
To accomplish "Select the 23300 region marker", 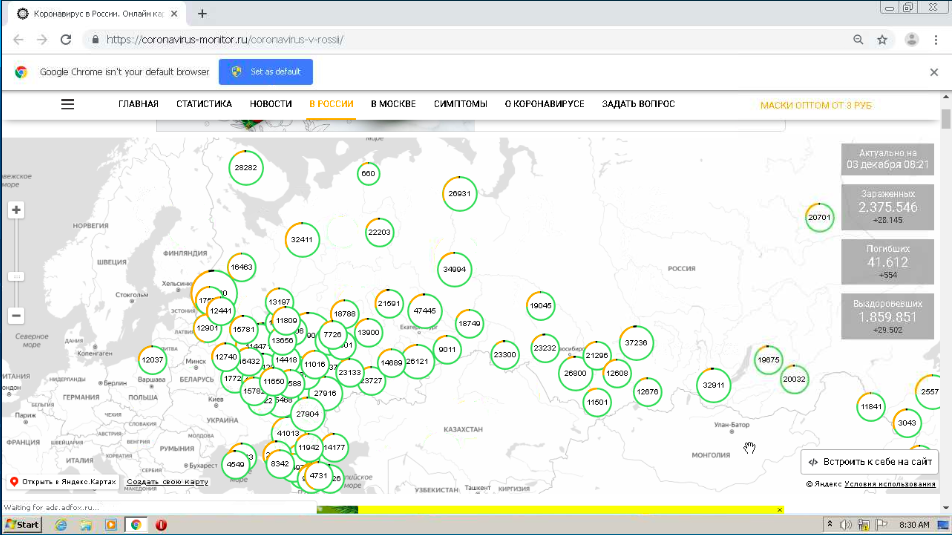I will (x=505, y=355).
